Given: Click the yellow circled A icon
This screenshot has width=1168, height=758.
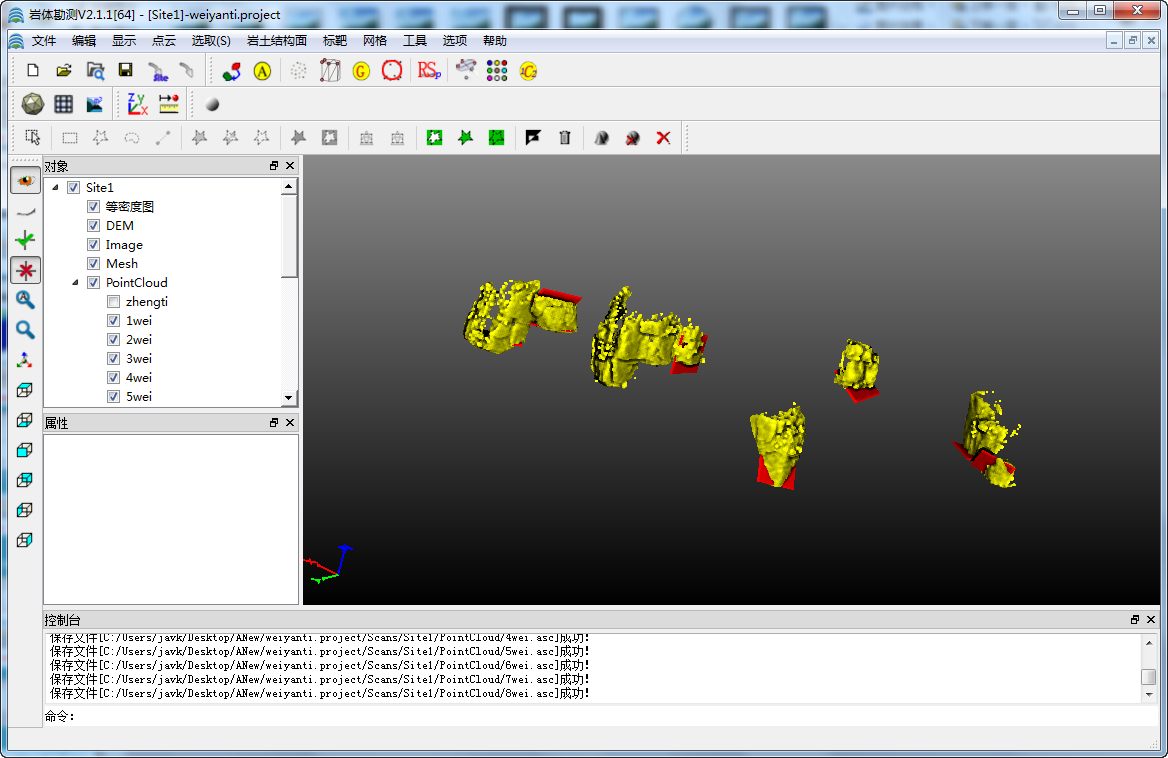Looking at the screenshot, I should pyautogui.click(x=262, y=71).
